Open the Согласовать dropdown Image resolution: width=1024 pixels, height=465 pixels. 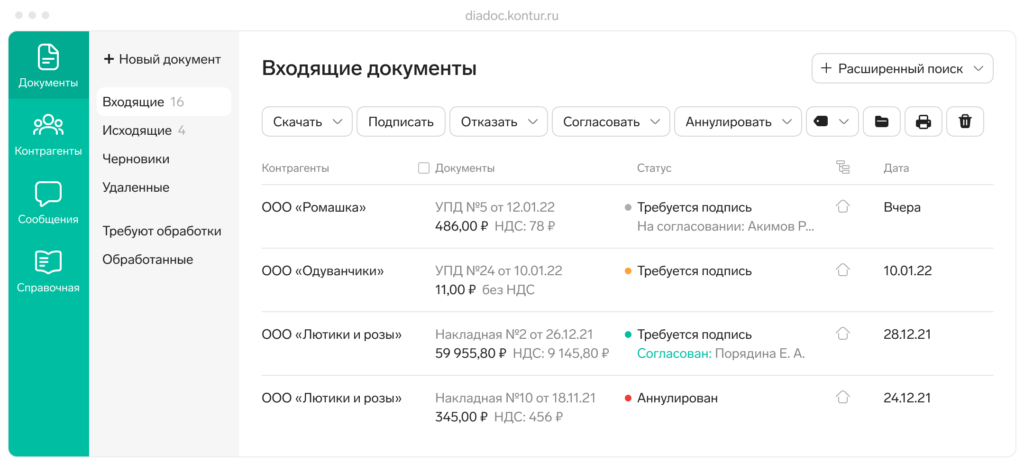[610, 122]
